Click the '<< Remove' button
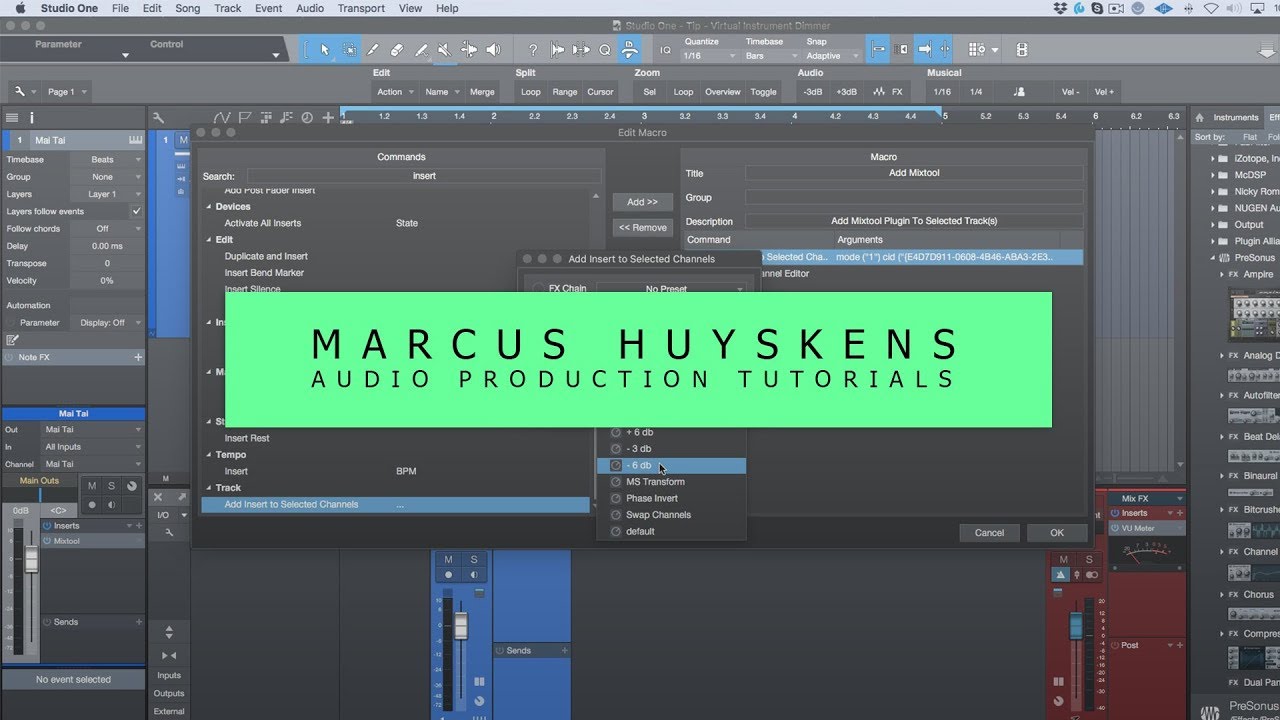The height and width of the screenshot is (720, 1280). point(642,227)
